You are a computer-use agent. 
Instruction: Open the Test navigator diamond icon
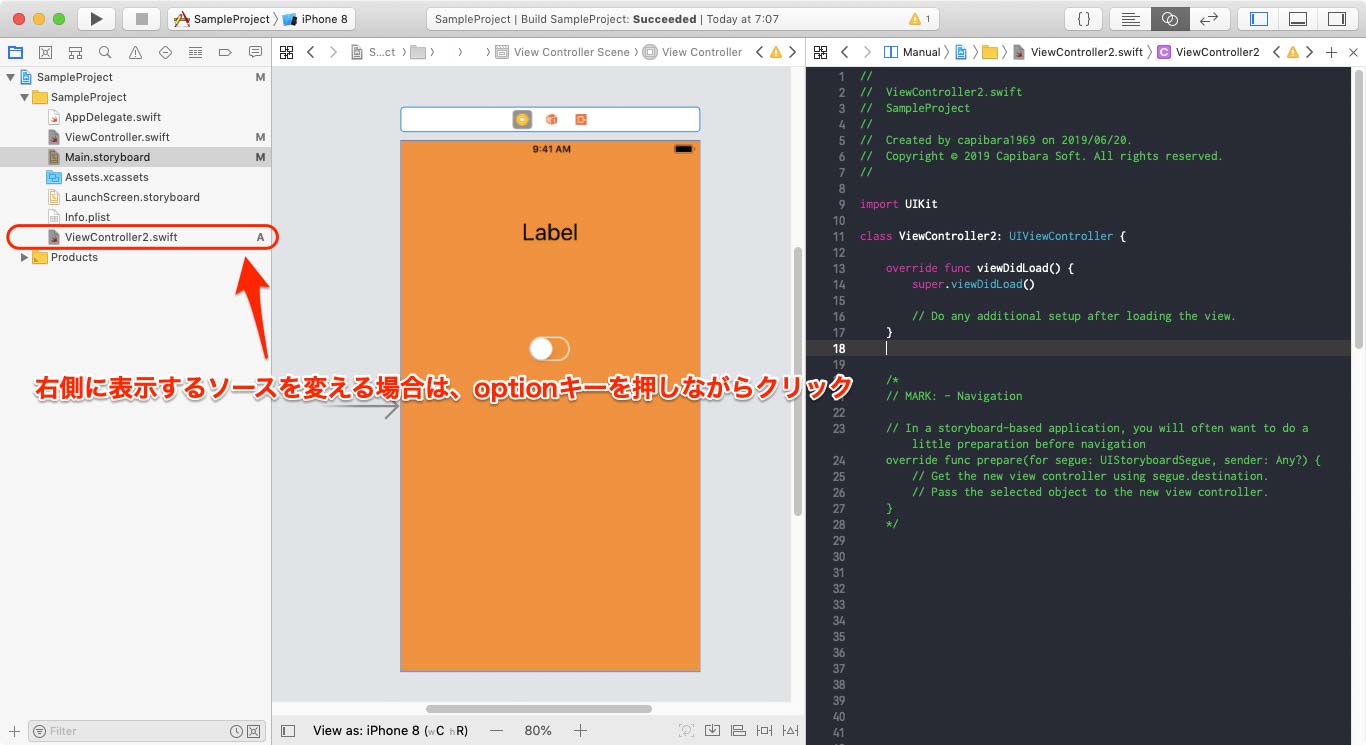[165, 52]
